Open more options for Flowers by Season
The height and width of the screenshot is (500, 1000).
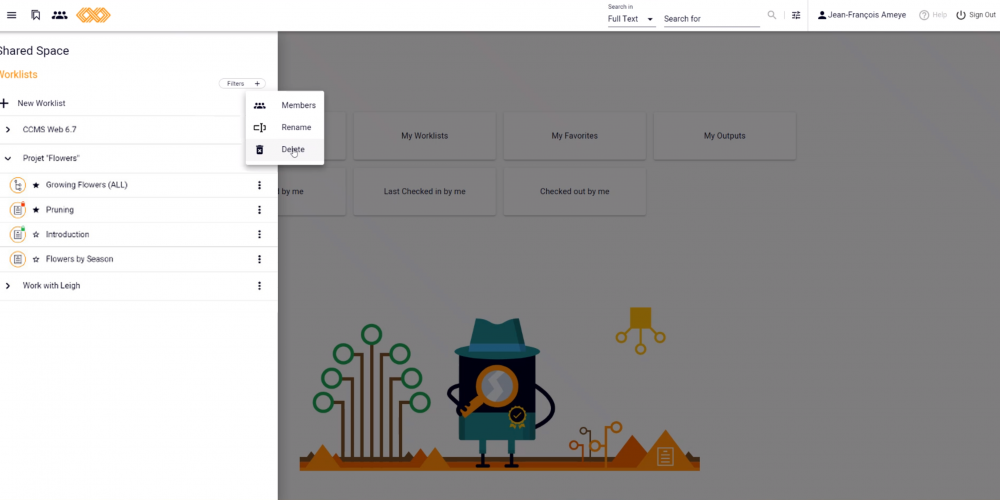[260, 259]
